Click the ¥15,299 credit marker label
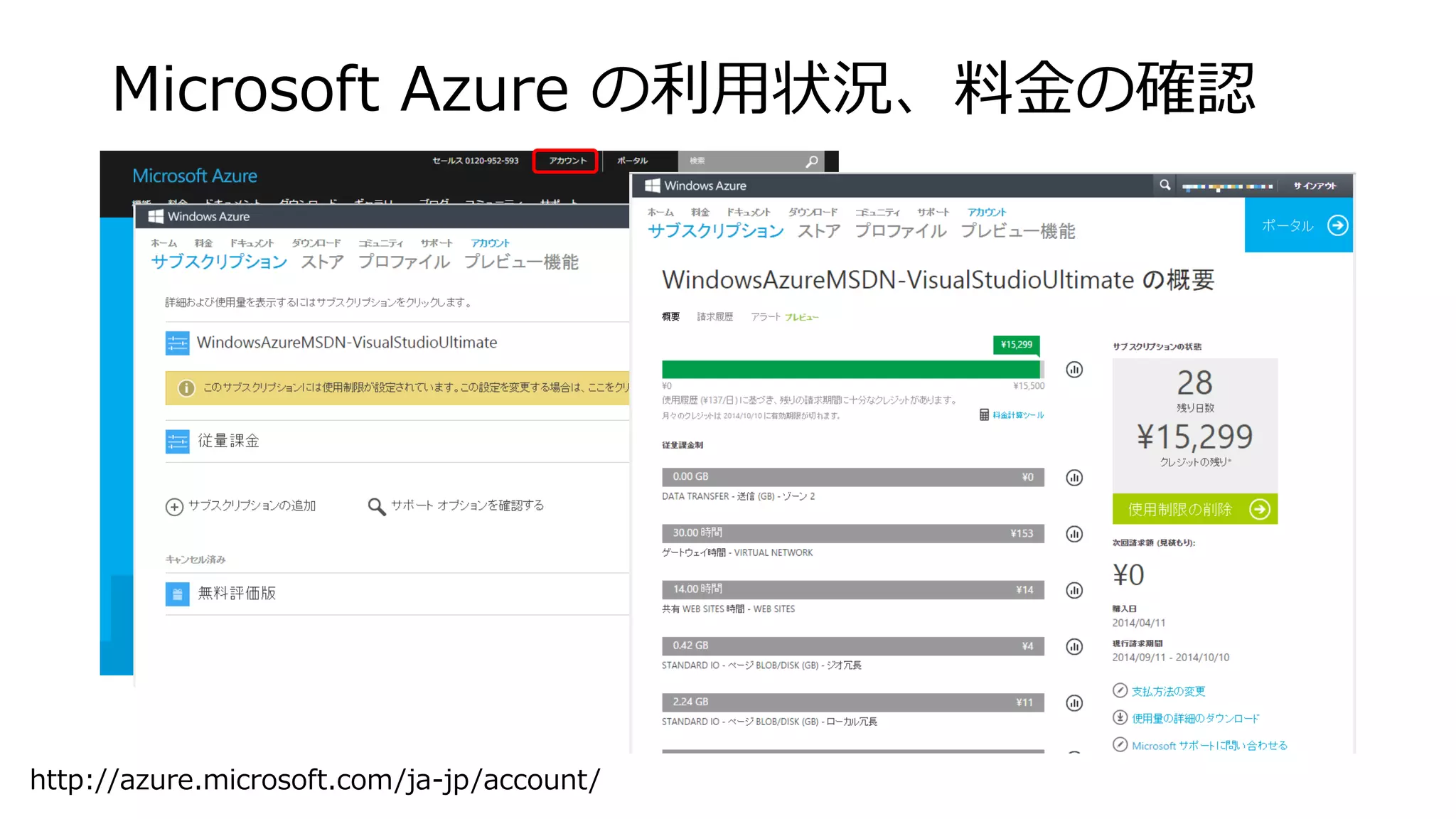Viewport: 1456px width, 819px height. (1017, 345)
